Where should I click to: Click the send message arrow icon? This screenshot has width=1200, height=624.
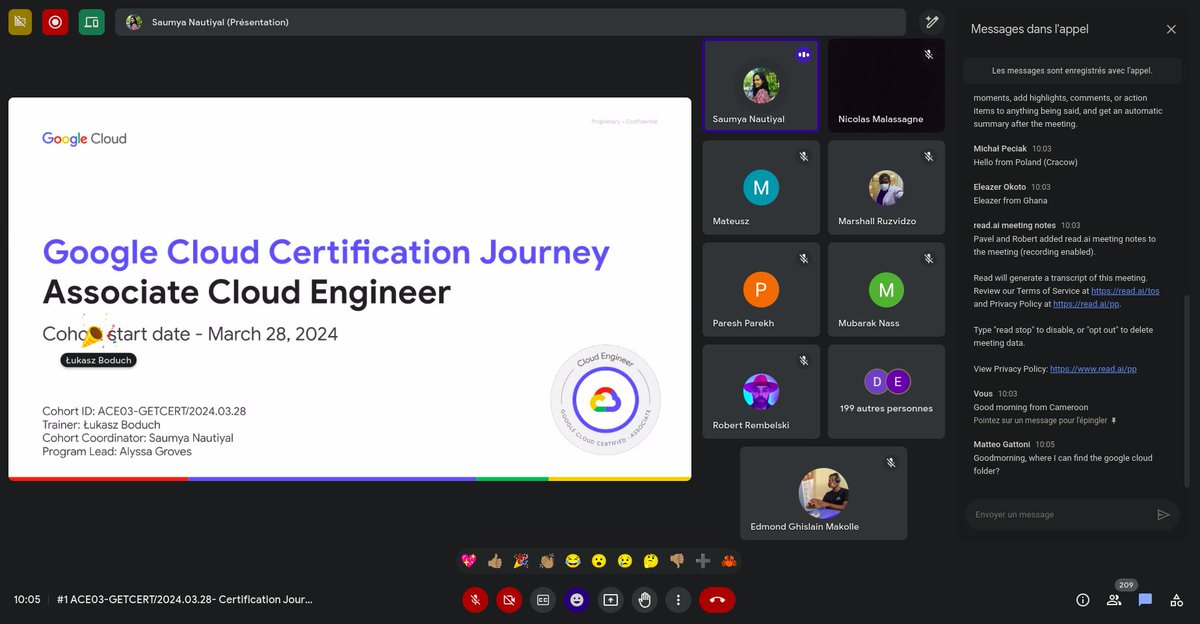pos(1163,514)
